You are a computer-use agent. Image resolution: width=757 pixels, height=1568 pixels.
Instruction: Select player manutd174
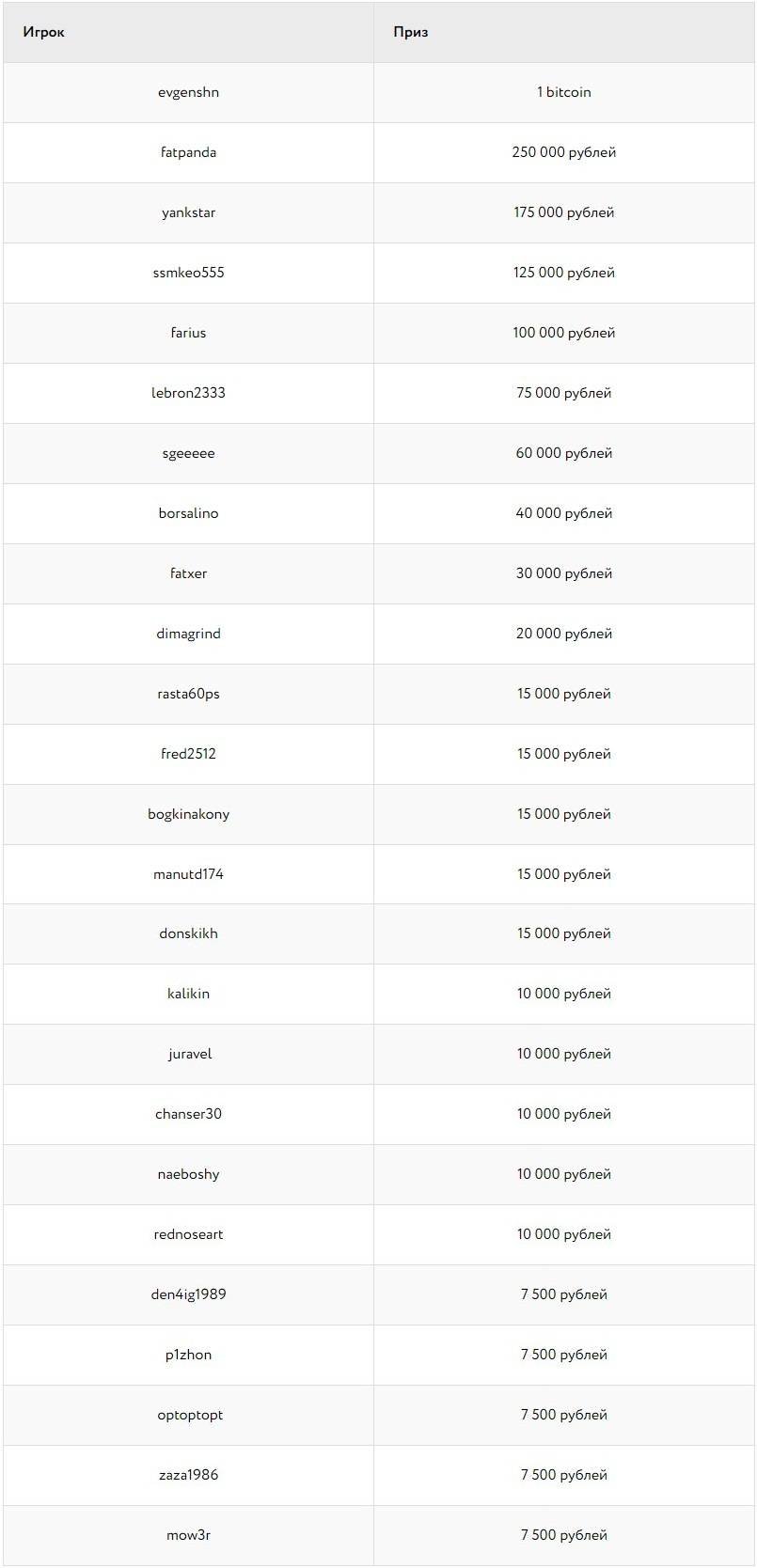pos(188,874)
